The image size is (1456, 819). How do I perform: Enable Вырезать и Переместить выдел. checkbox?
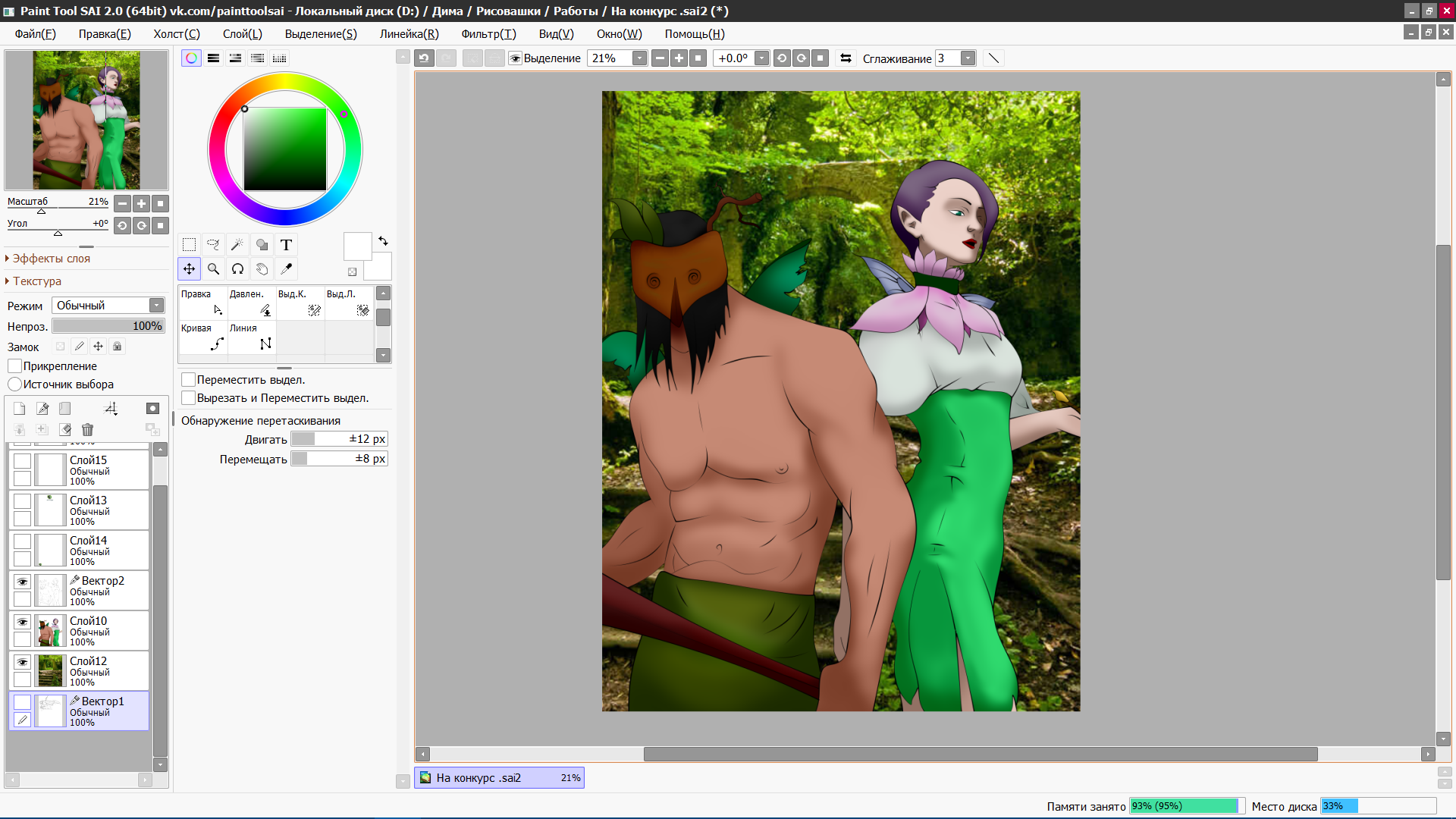[x=189, y=398]
